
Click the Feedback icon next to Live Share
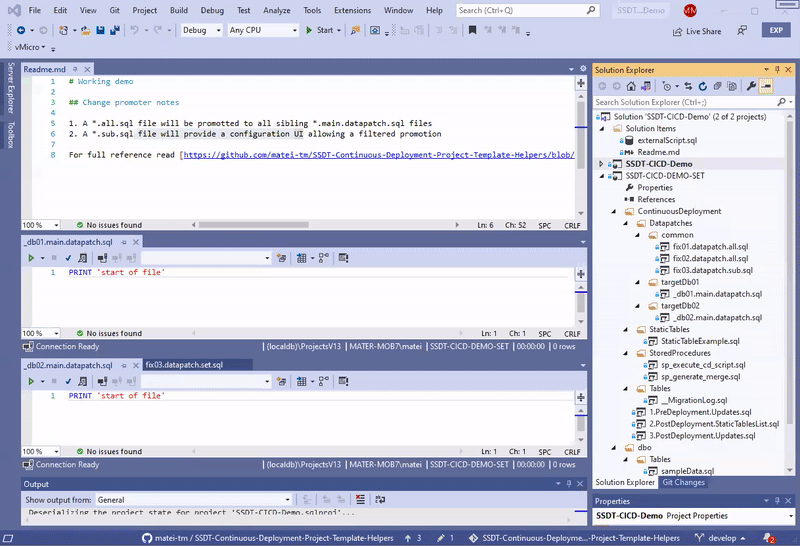[742, 31]
